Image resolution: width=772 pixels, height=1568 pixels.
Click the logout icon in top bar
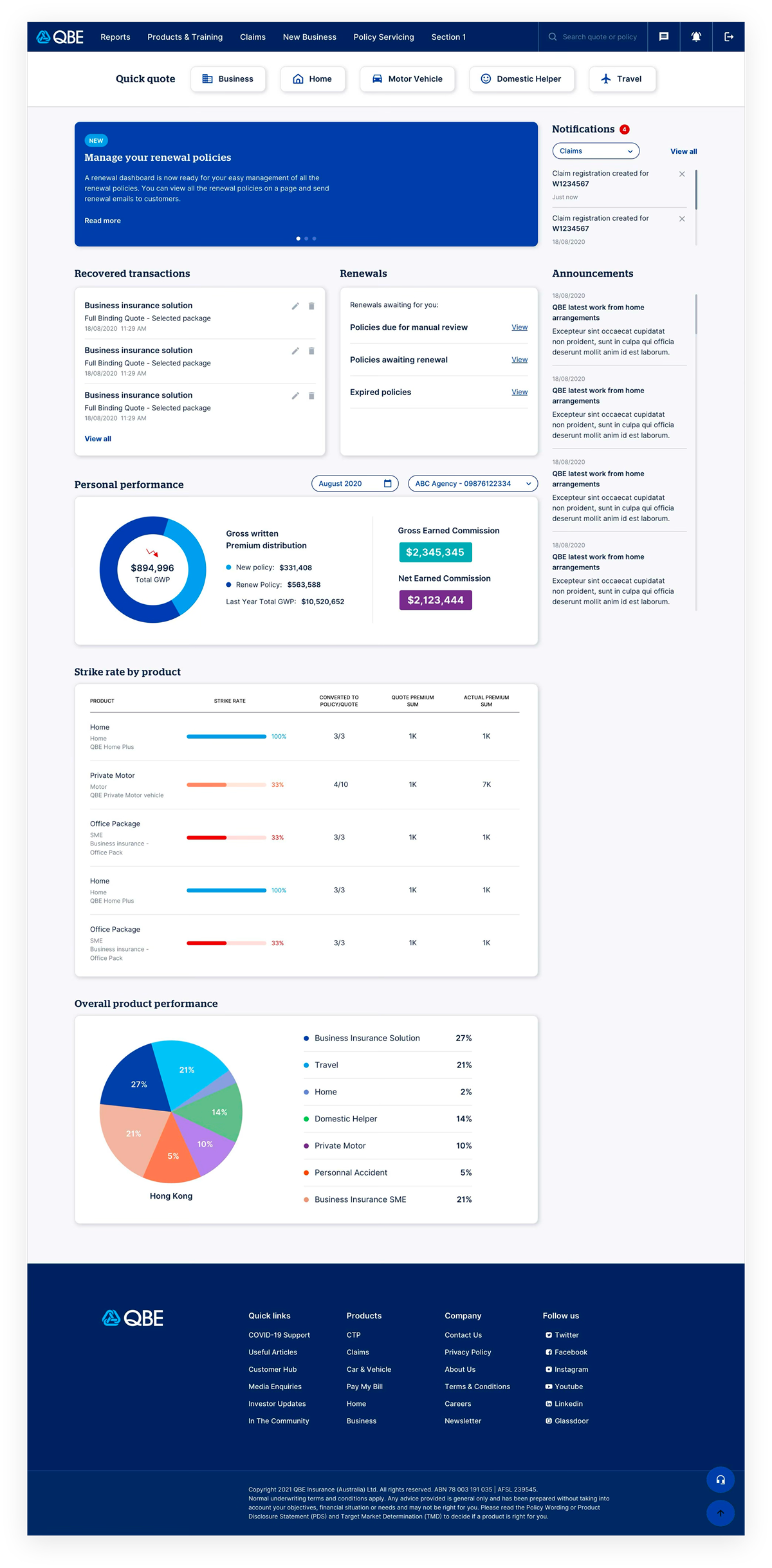[x=729, y=37]
